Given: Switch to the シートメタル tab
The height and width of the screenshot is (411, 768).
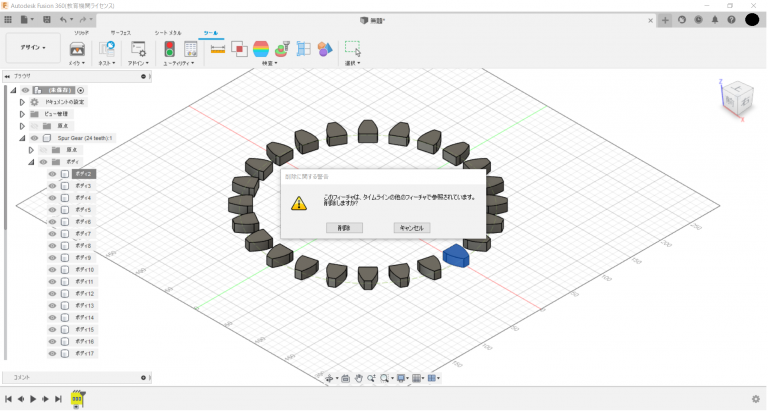Looking at the screenshot, I should 168,33.
